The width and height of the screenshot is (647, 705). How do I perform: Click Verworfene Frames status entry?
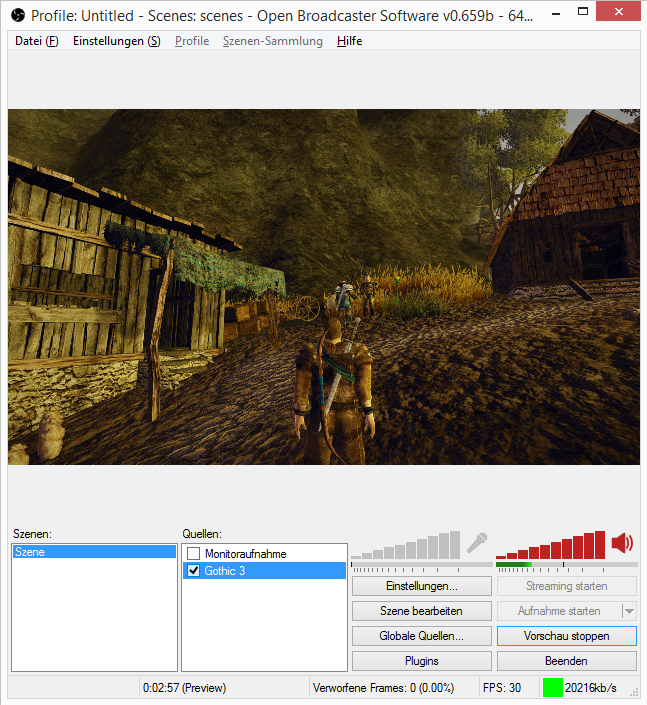(x=384, y=688)
